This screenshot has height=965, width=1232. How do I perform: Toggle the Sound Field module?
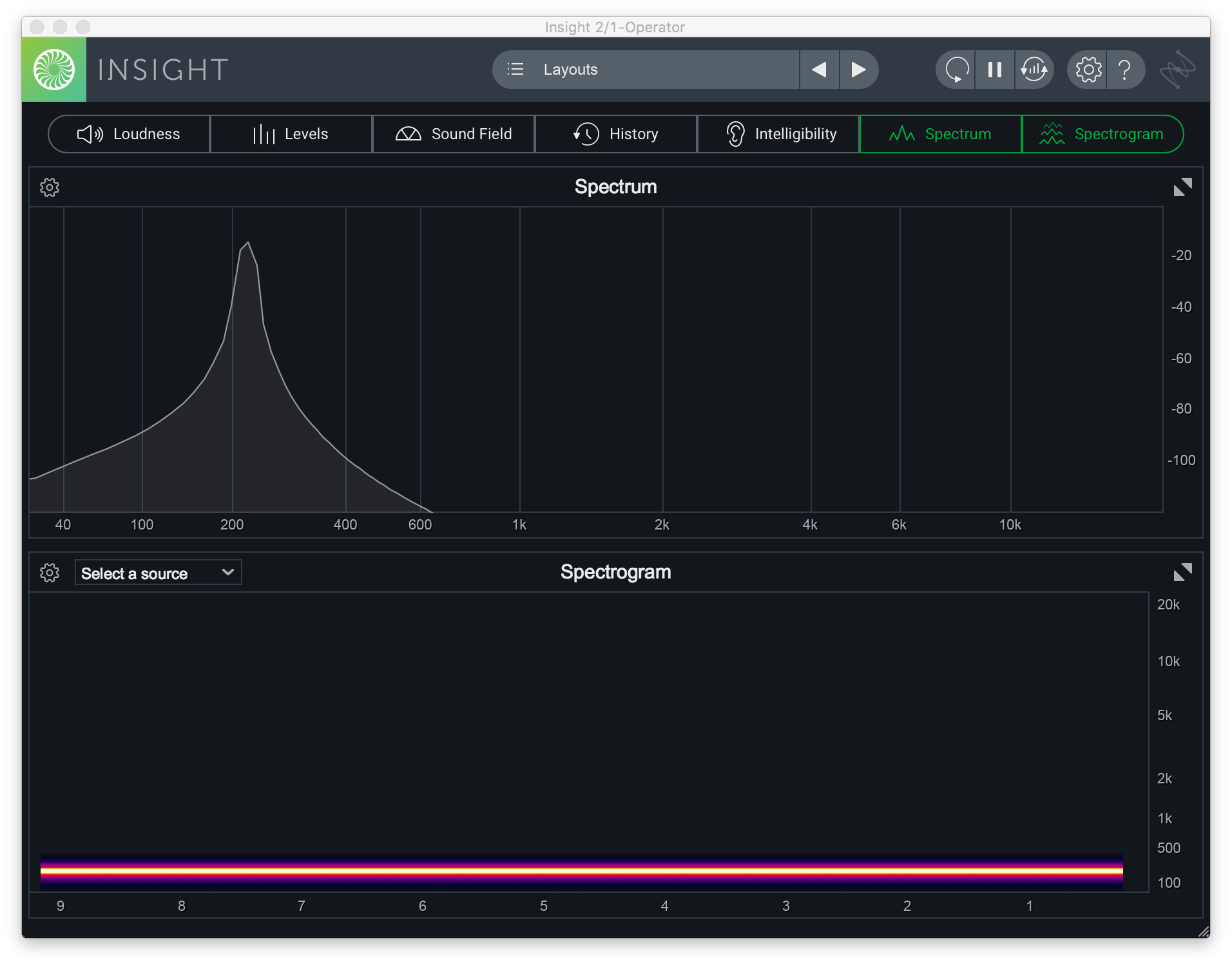pos(454,134)
